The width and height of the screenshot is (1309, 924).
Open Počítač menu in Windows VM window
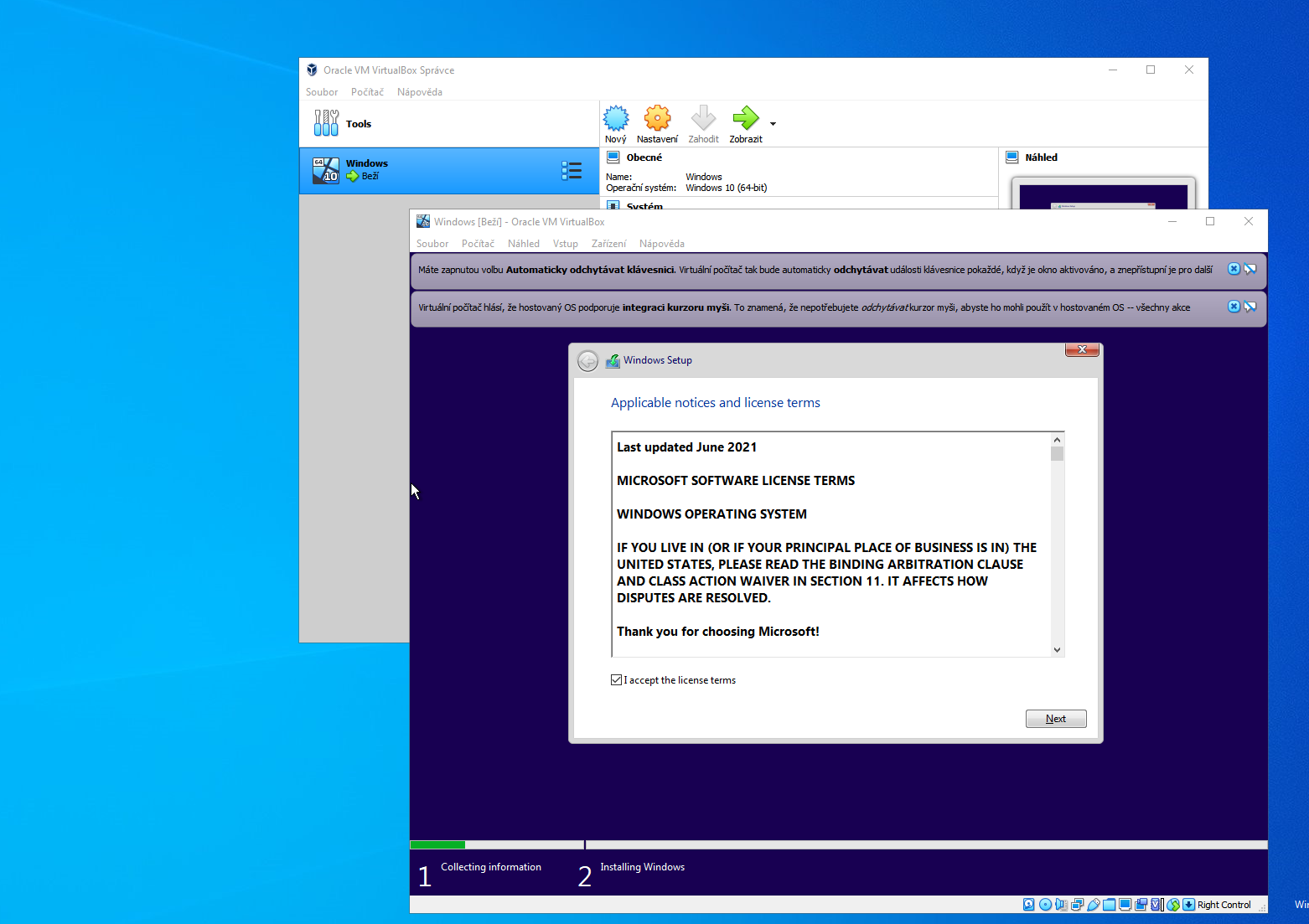(x=478, y=244)
